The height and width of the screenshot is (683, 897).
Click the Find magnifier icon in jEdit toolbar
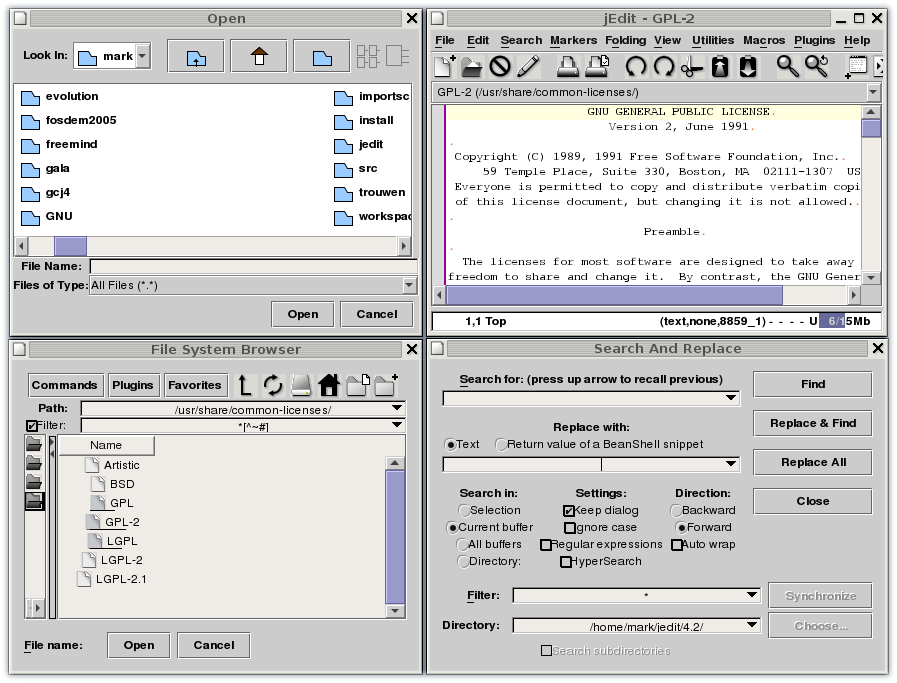(788, 66)
